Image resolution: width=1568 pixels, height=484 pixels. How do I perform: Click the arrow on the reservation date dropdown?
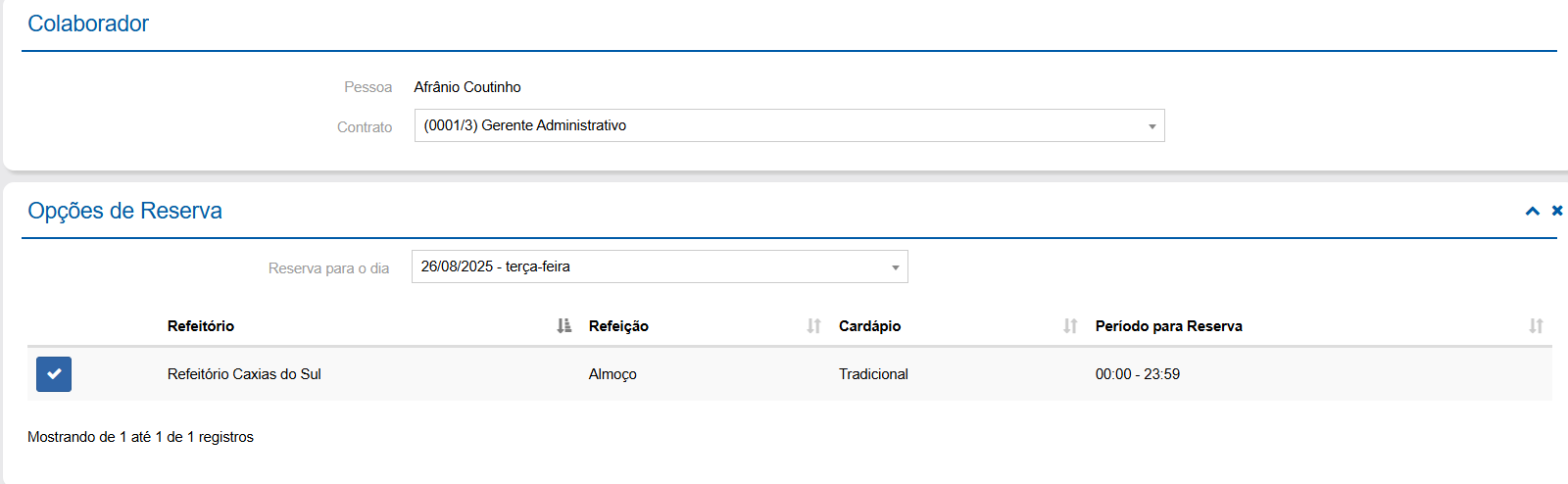(x=895, y=267)
